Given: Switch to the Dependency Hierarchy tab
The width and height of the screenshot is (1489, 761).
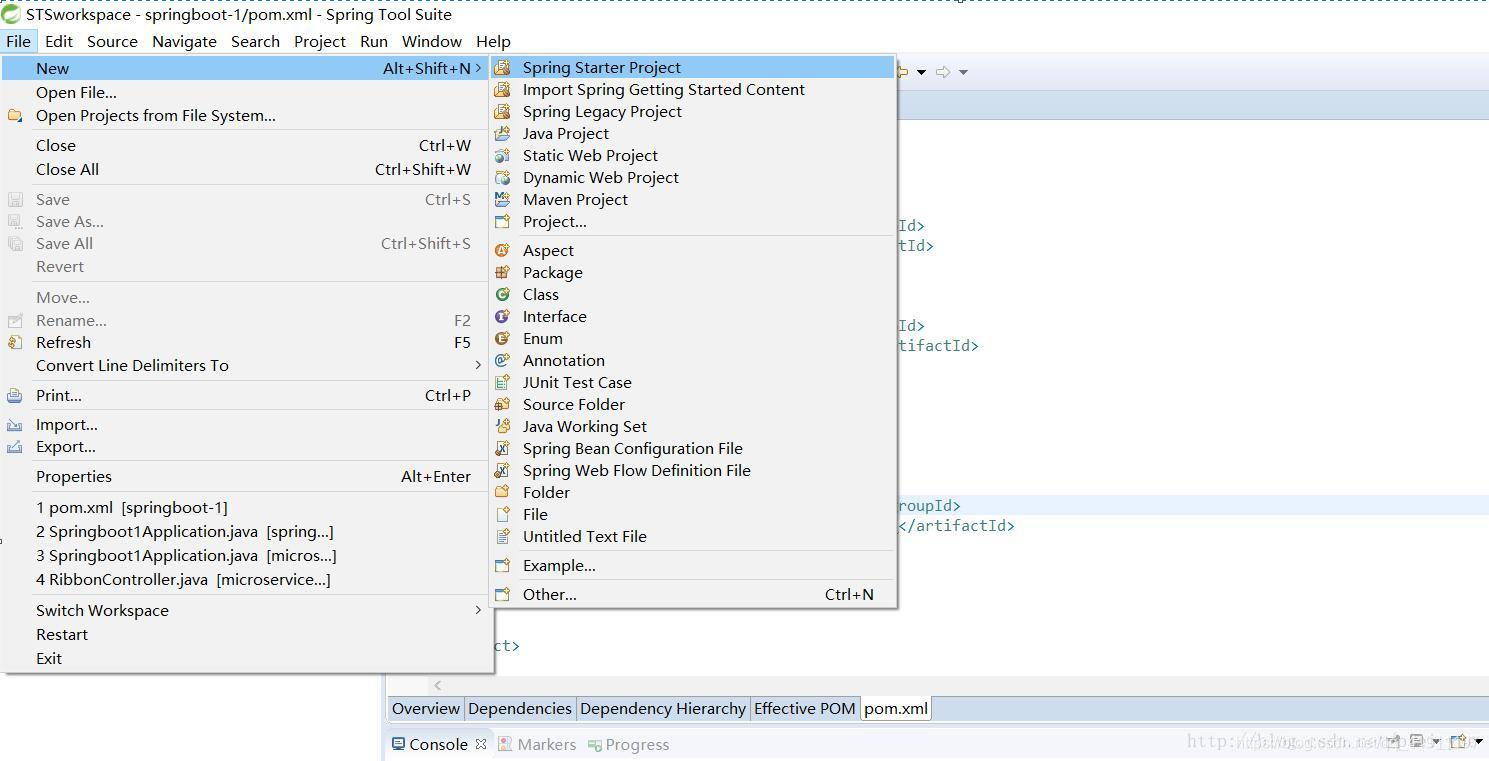Looking at the screenshot, I should (x=663, y=709).
